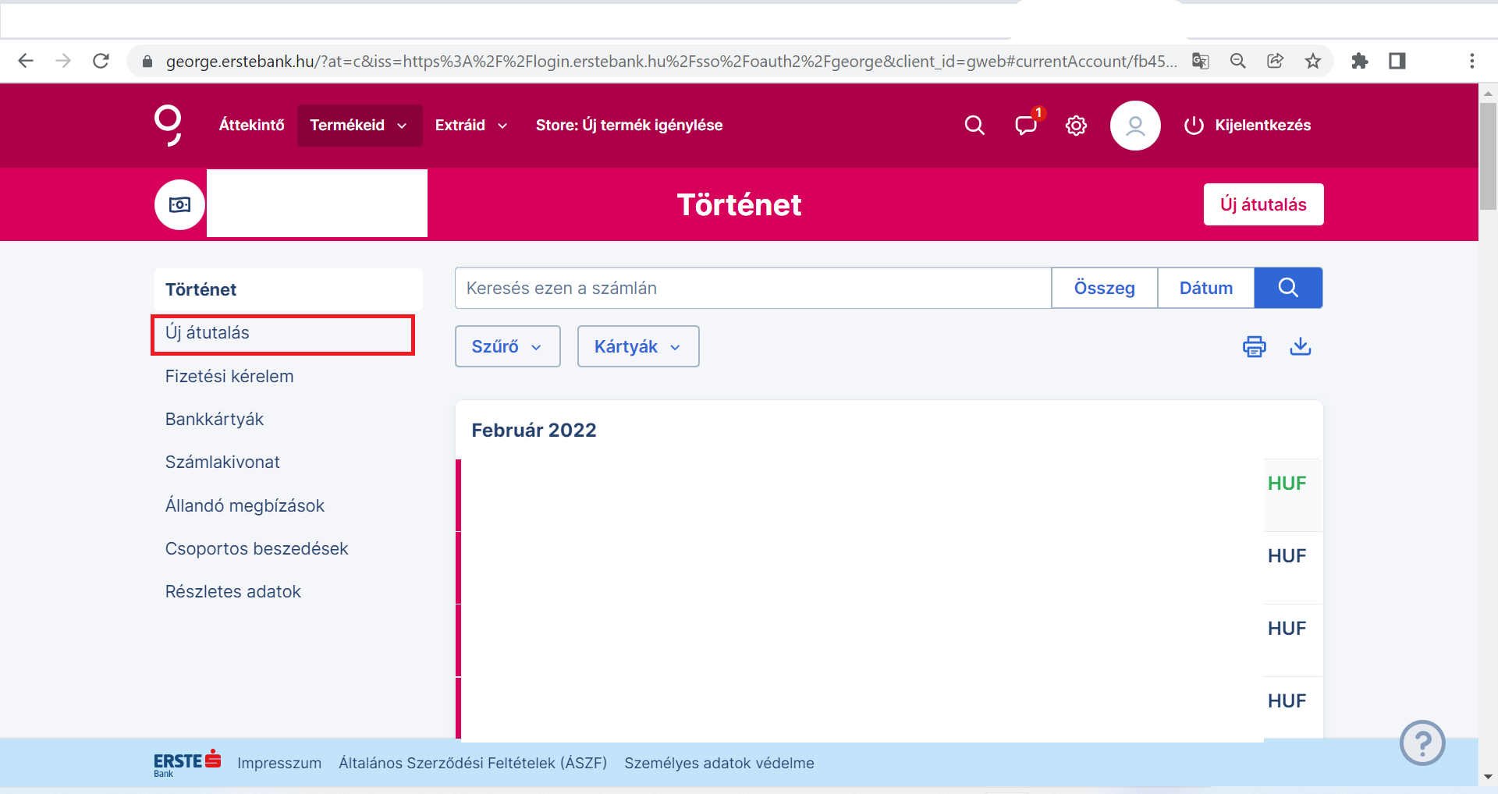Expand the Szűrő filter dropdown
Viewport: 1512px width, 794px height.
(x=507, y=346)
